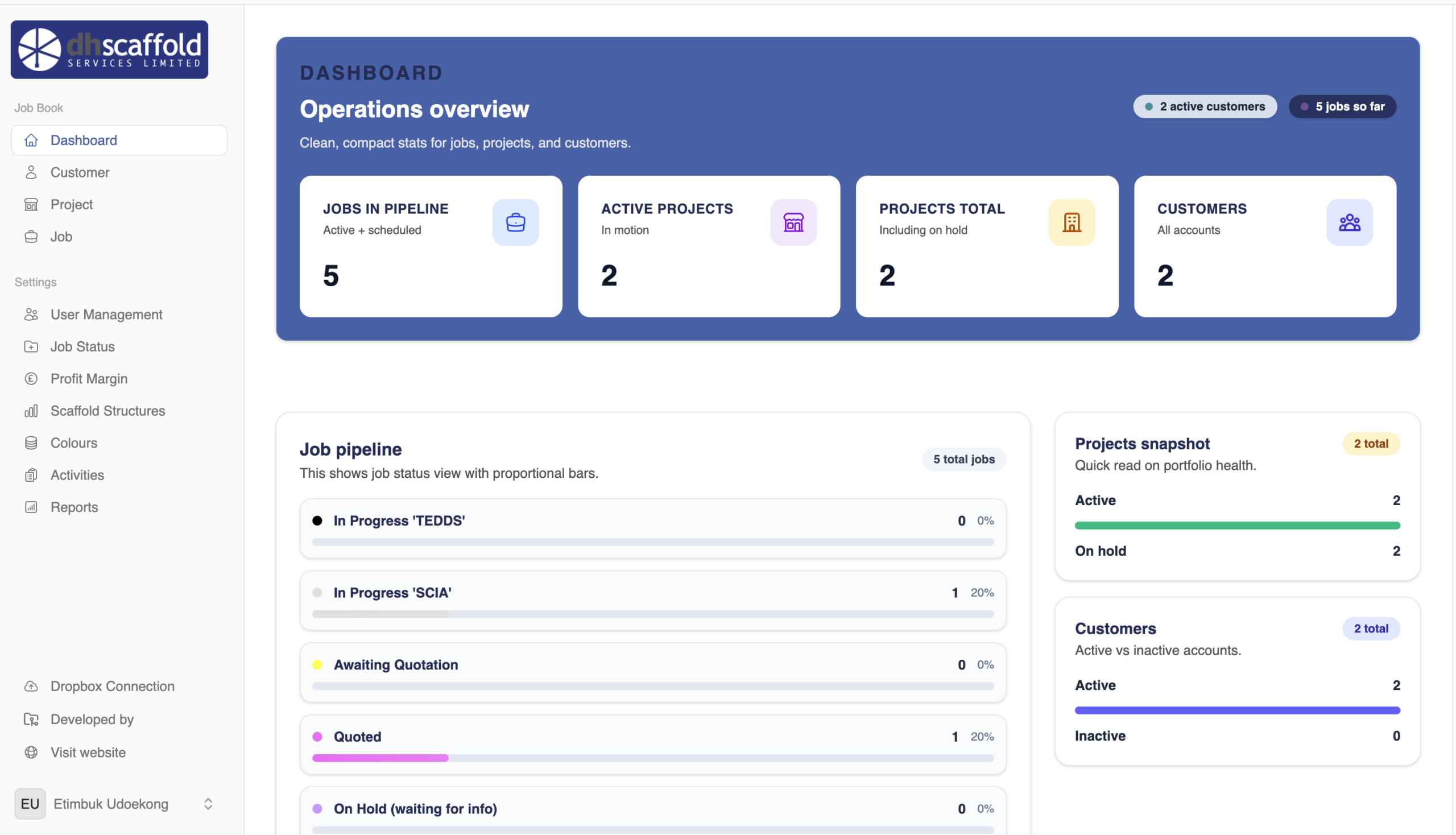Click the yellow Awaiting Quotation colour dot
This screenshot has width=1456, height=835.
(x=317, y=665)
